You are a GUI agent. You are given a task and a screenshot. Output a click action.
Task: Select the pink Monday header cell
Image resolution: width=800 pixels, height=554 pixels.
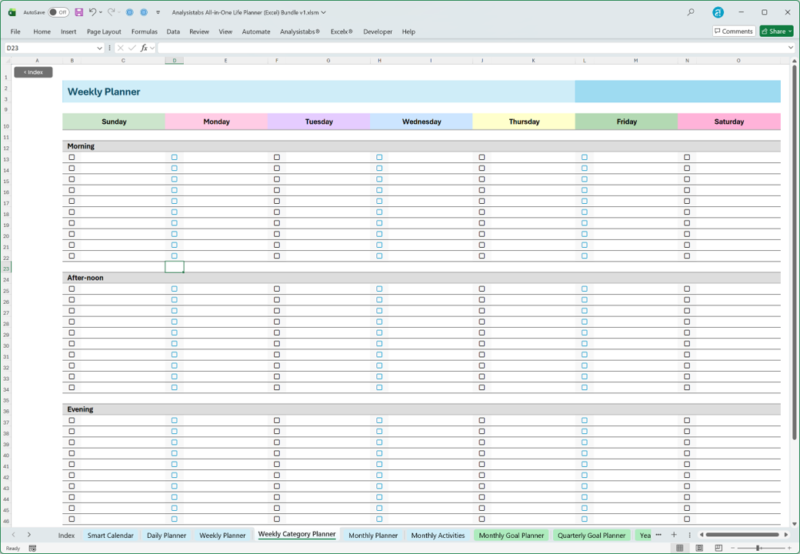(216, 121)
